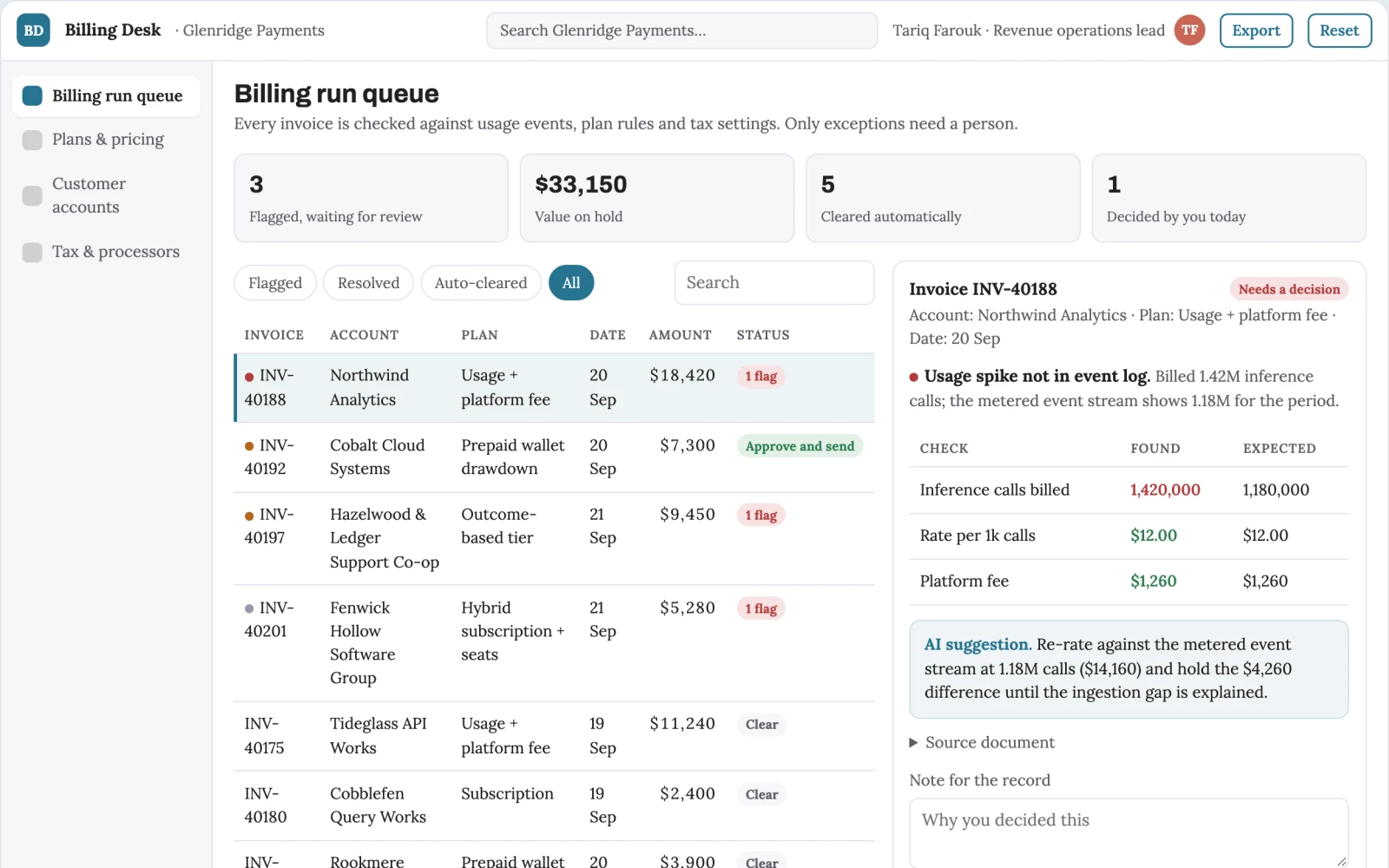Click 1 flag badge on Northwind Analytics row

760,377
